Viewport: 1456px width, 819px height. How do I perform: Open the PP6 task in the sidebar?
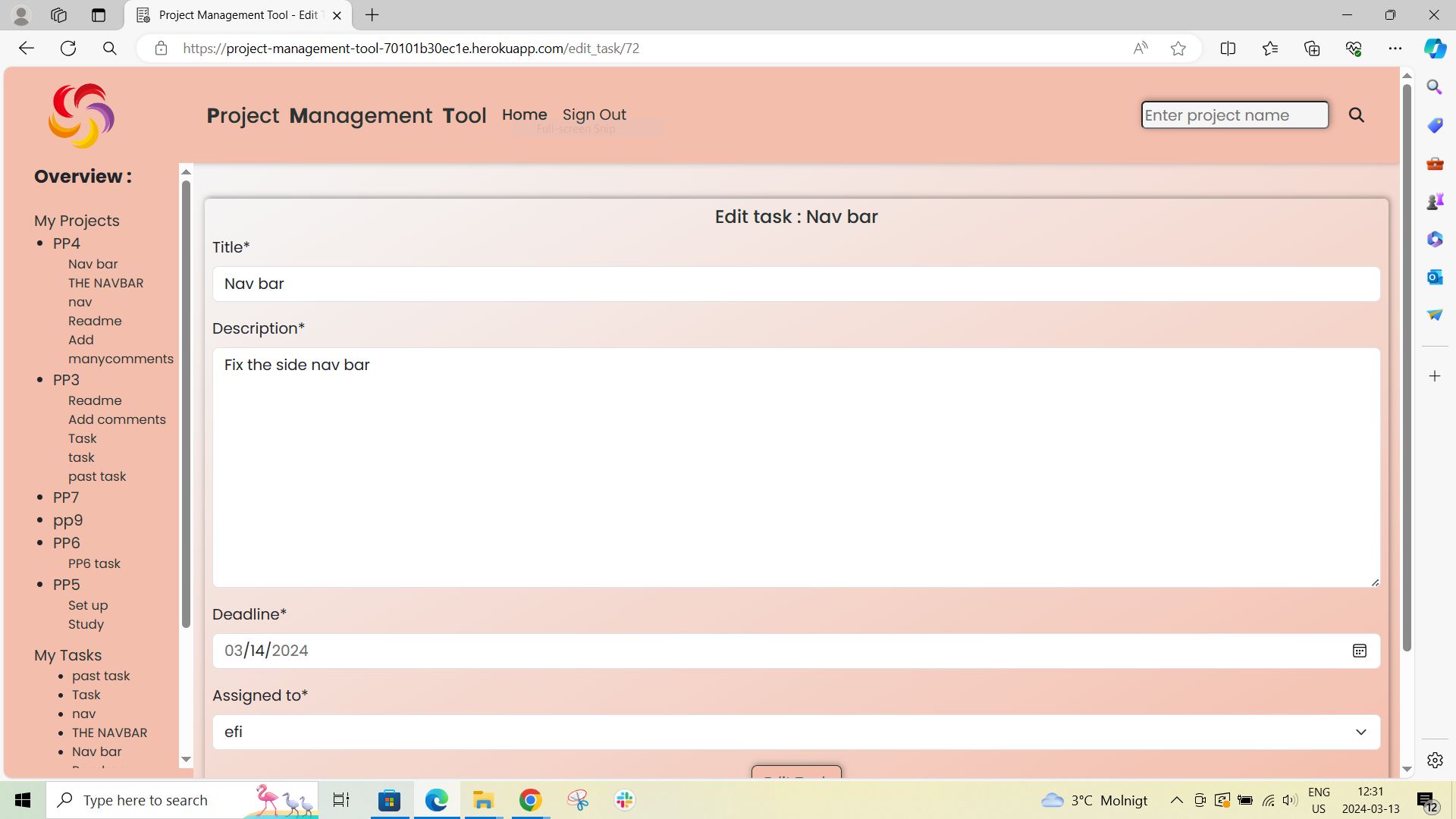click(94, 563)
